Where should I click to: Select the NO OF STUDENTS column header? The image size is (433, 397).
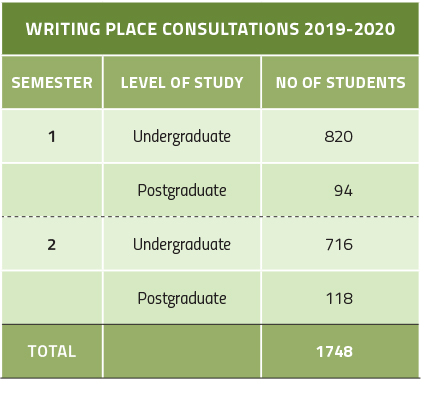click(340, 83)
